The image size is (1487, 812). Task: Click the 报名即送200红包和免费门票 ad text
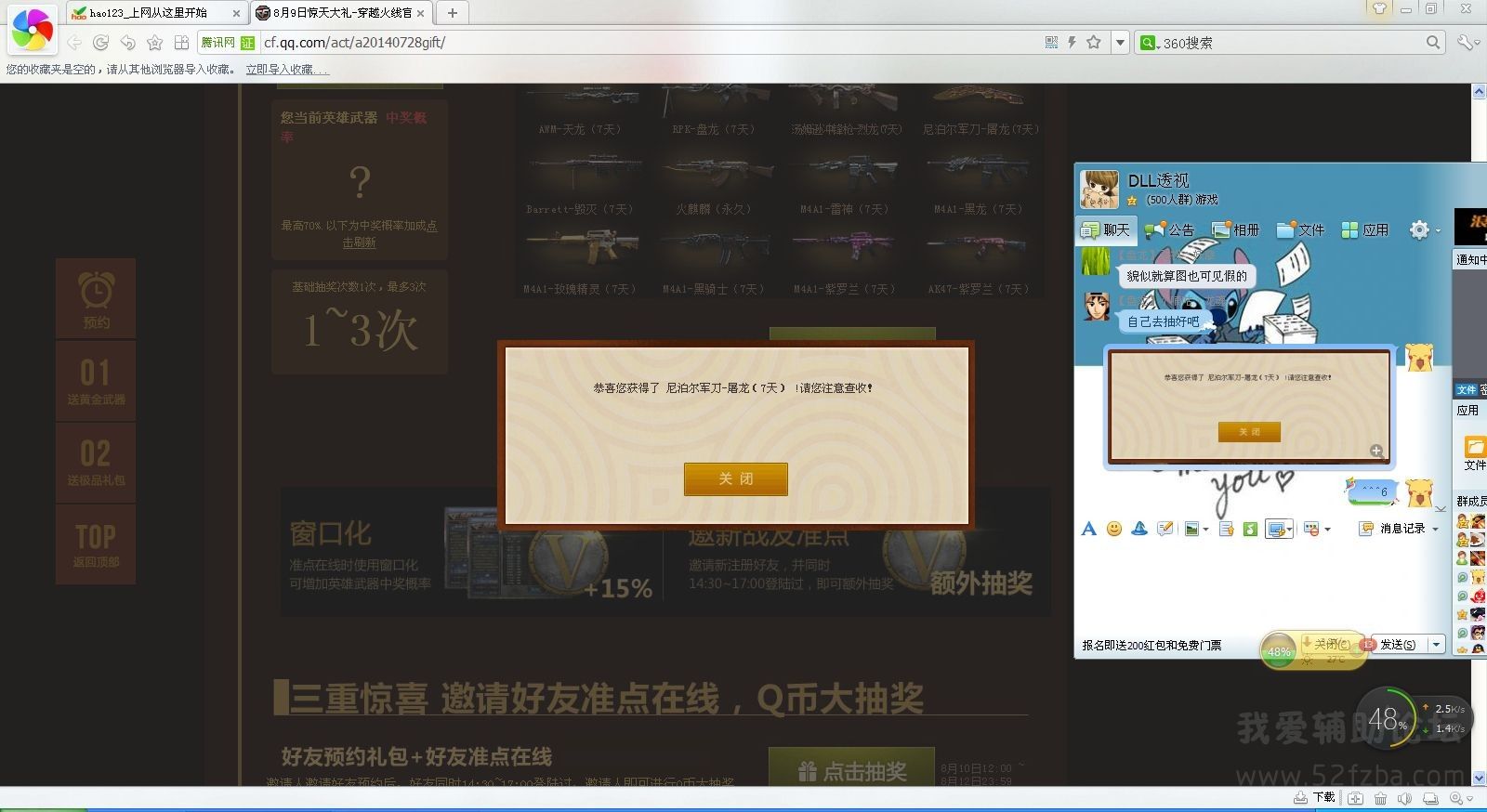[x=1151, y=645]
